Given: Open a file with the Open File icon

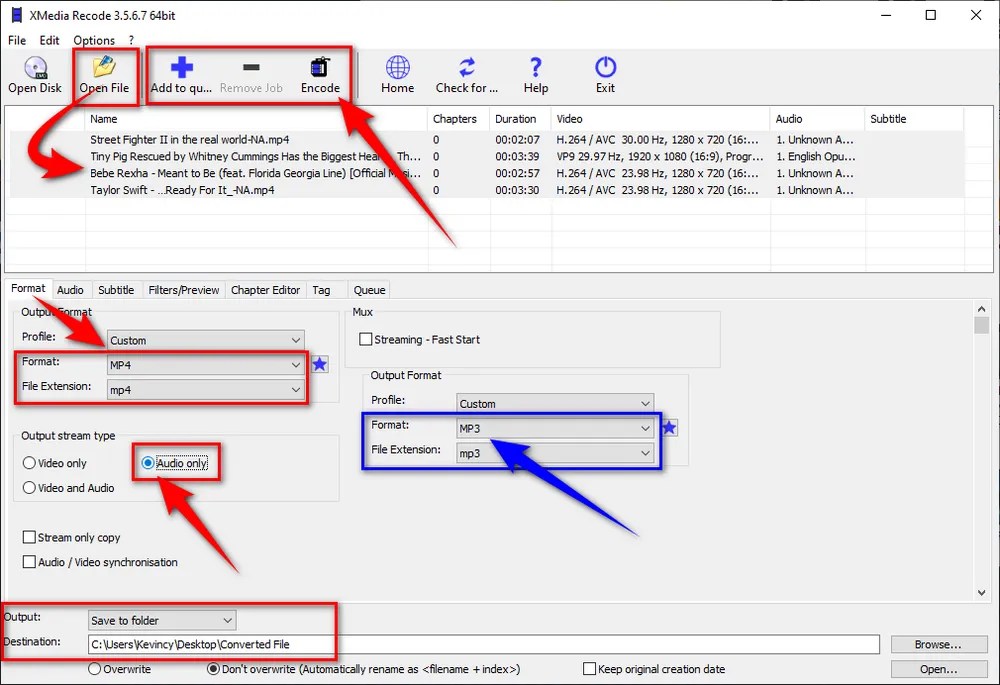Looking at the screenshot, I should 104,72.
